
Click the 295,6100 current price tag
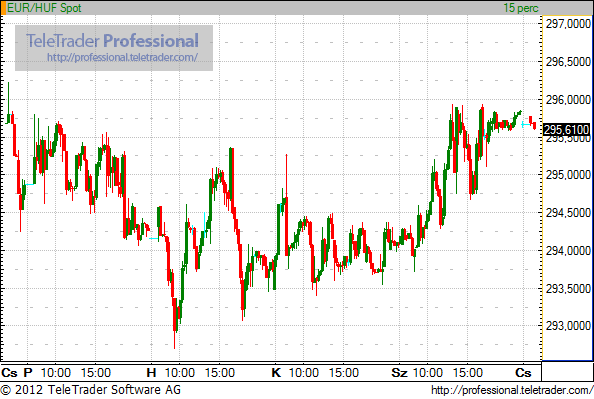(567, 130)
